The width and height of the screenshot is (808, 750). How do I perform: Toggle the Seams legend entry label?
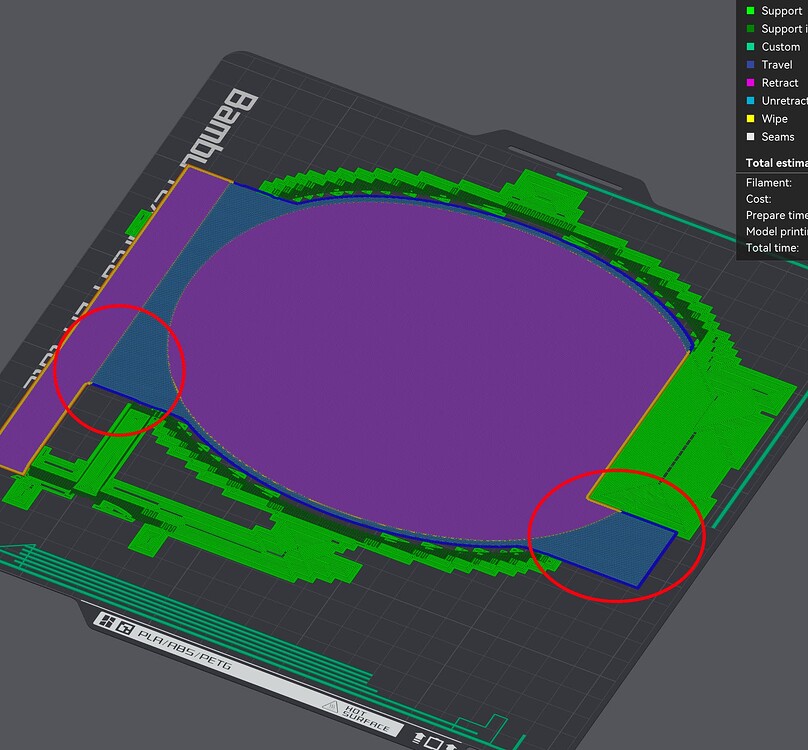pos(778,137)
